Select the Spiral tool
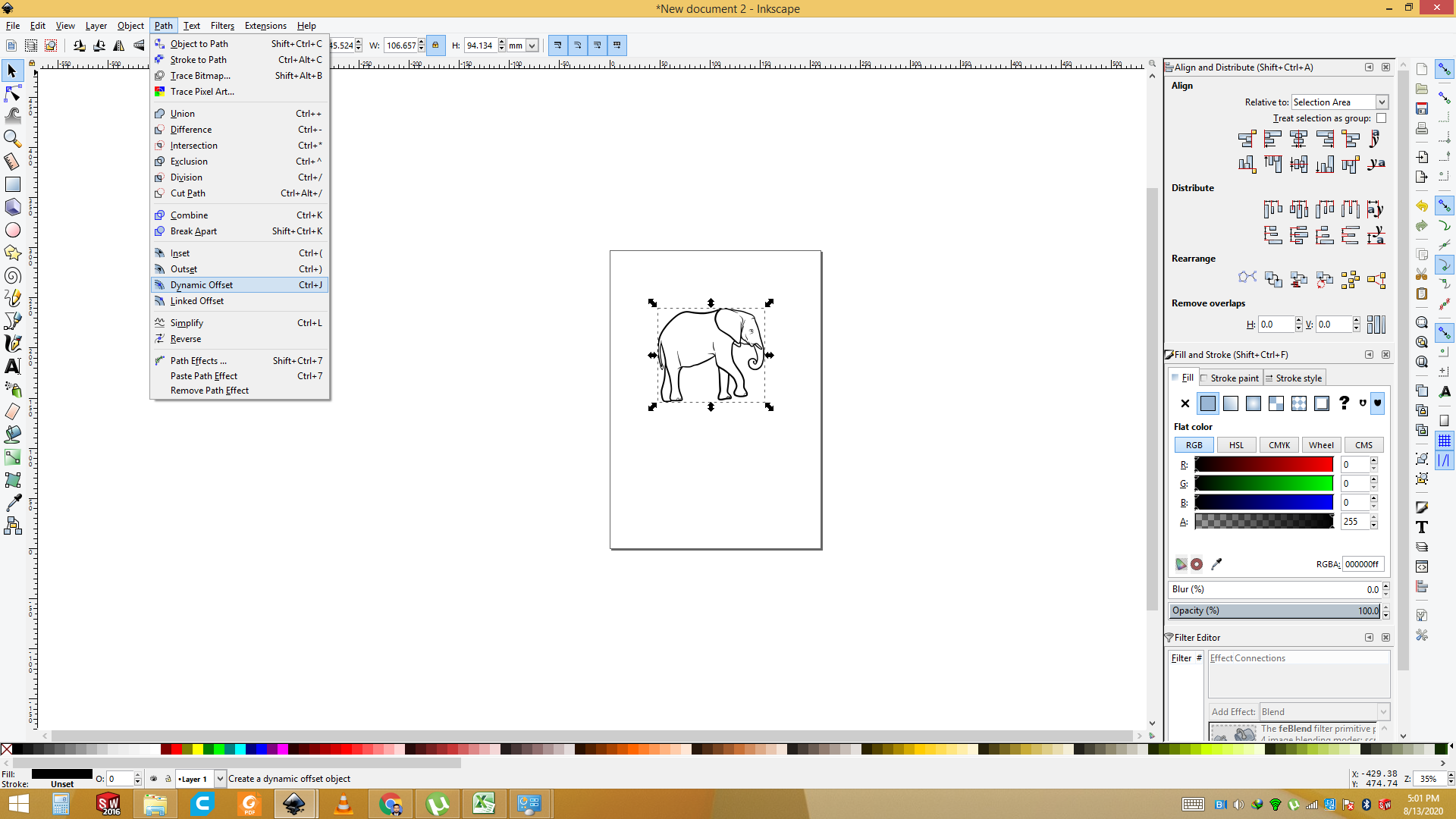 click(x=12, y=275)
